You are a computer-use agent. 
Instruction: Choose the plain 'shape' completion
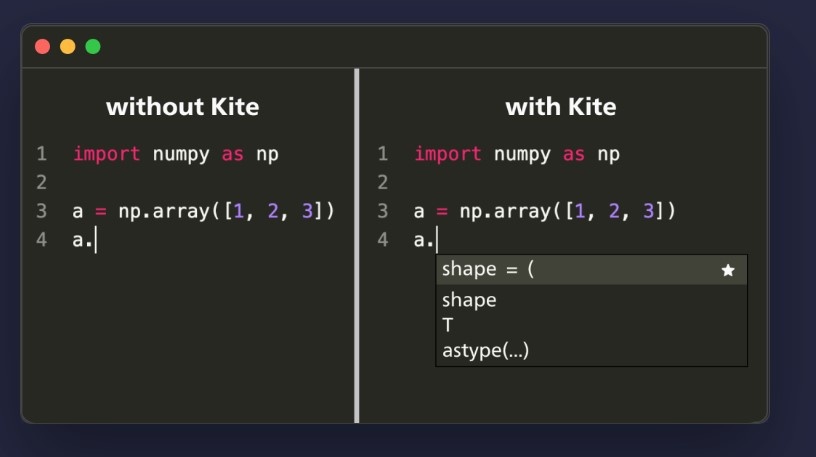[469, 300]
